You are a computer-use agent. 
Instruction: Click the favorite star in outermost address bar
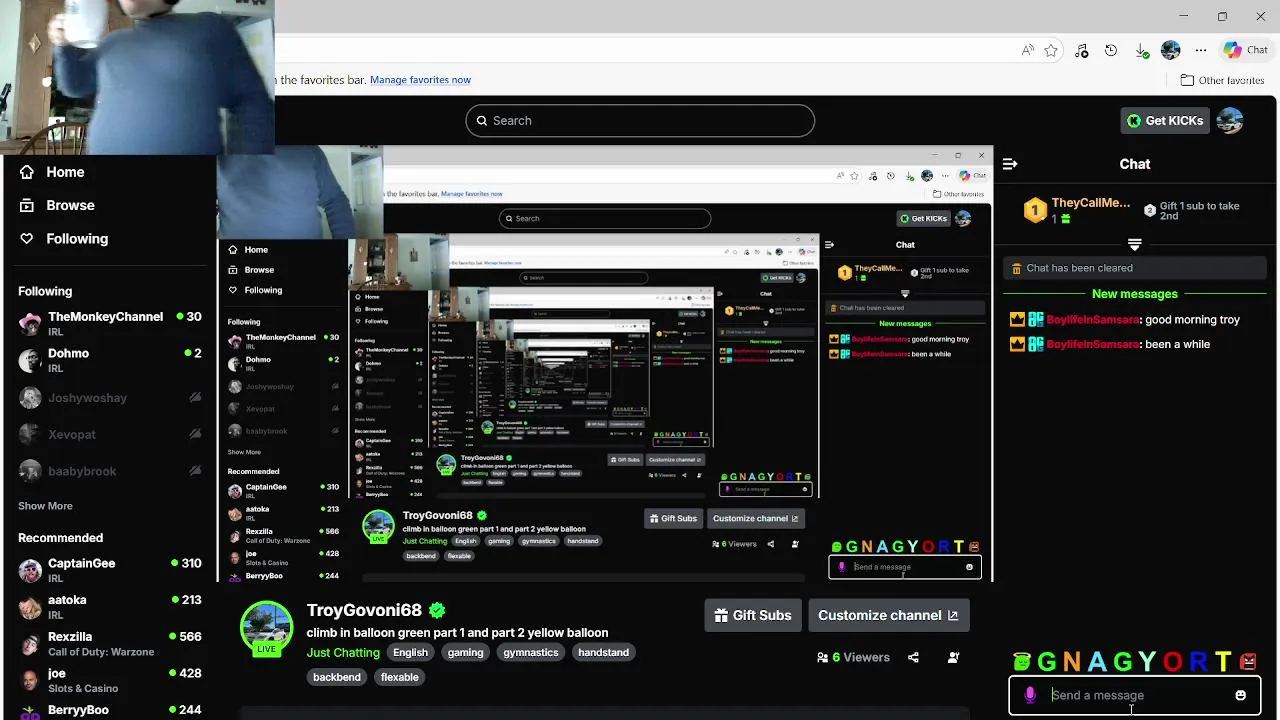click(1051, 50)
